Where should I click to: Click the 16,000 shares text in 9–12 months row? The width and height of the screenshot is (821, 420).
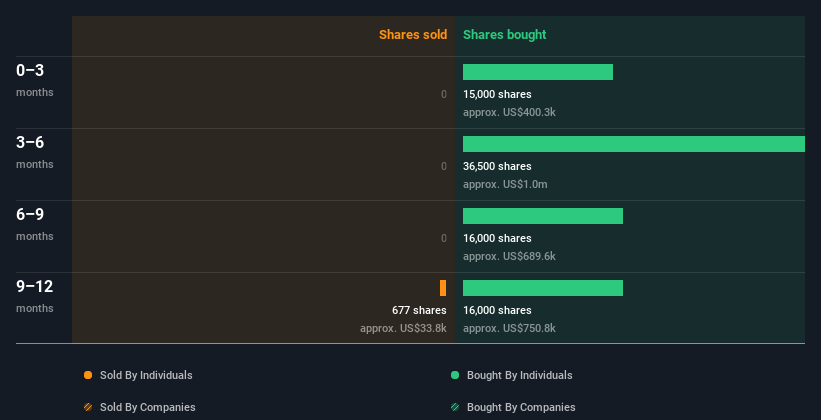(497, 310)
